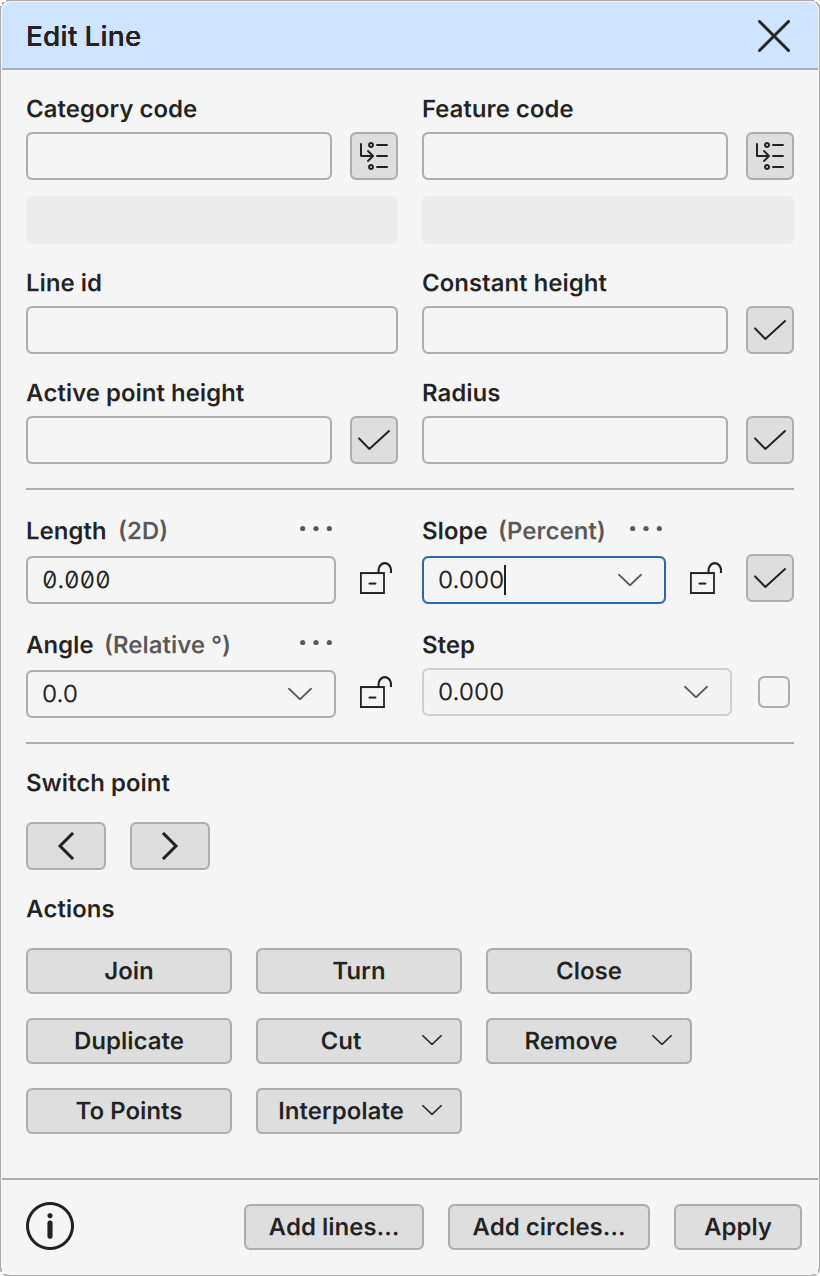The image size is (820, 1276).
Task: Expand the Slope value dropdown
Action: pyautogui.click(x=630, y=580)
